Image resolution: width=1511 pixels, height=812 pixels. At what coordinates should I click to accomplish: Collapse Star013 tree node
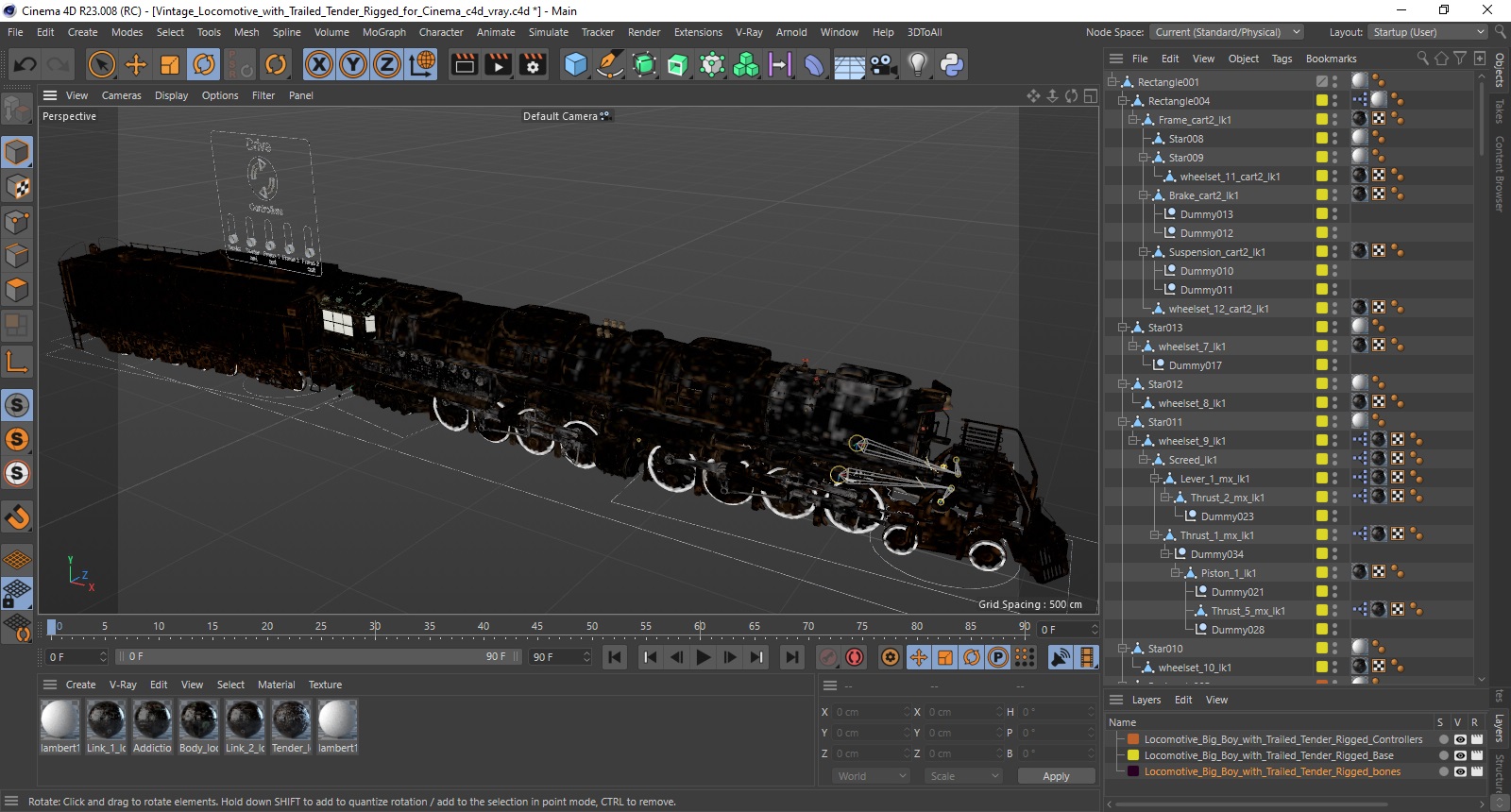tap(1123, 328)
